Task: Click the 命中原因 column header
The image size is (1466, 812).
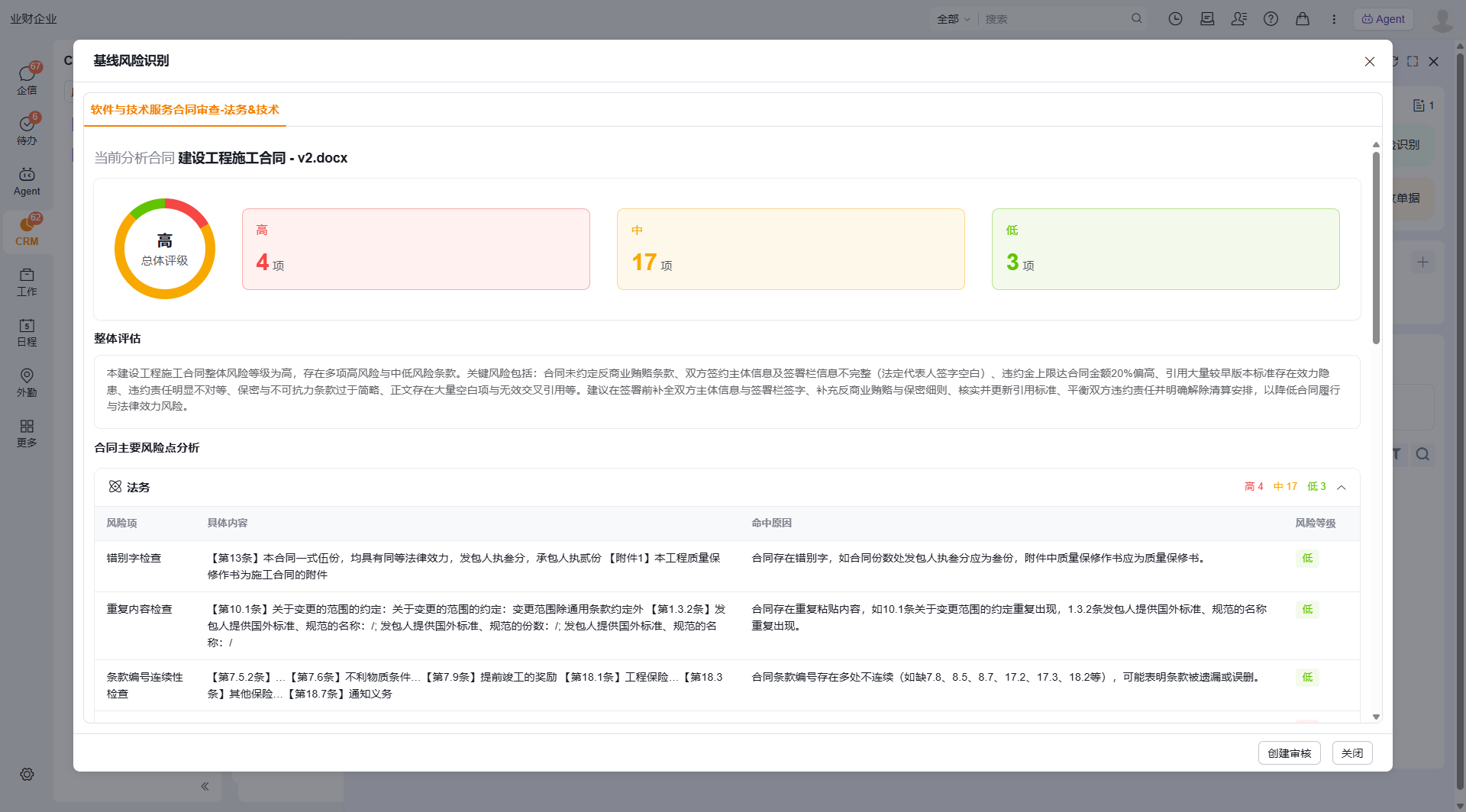Action: point(771,523)
